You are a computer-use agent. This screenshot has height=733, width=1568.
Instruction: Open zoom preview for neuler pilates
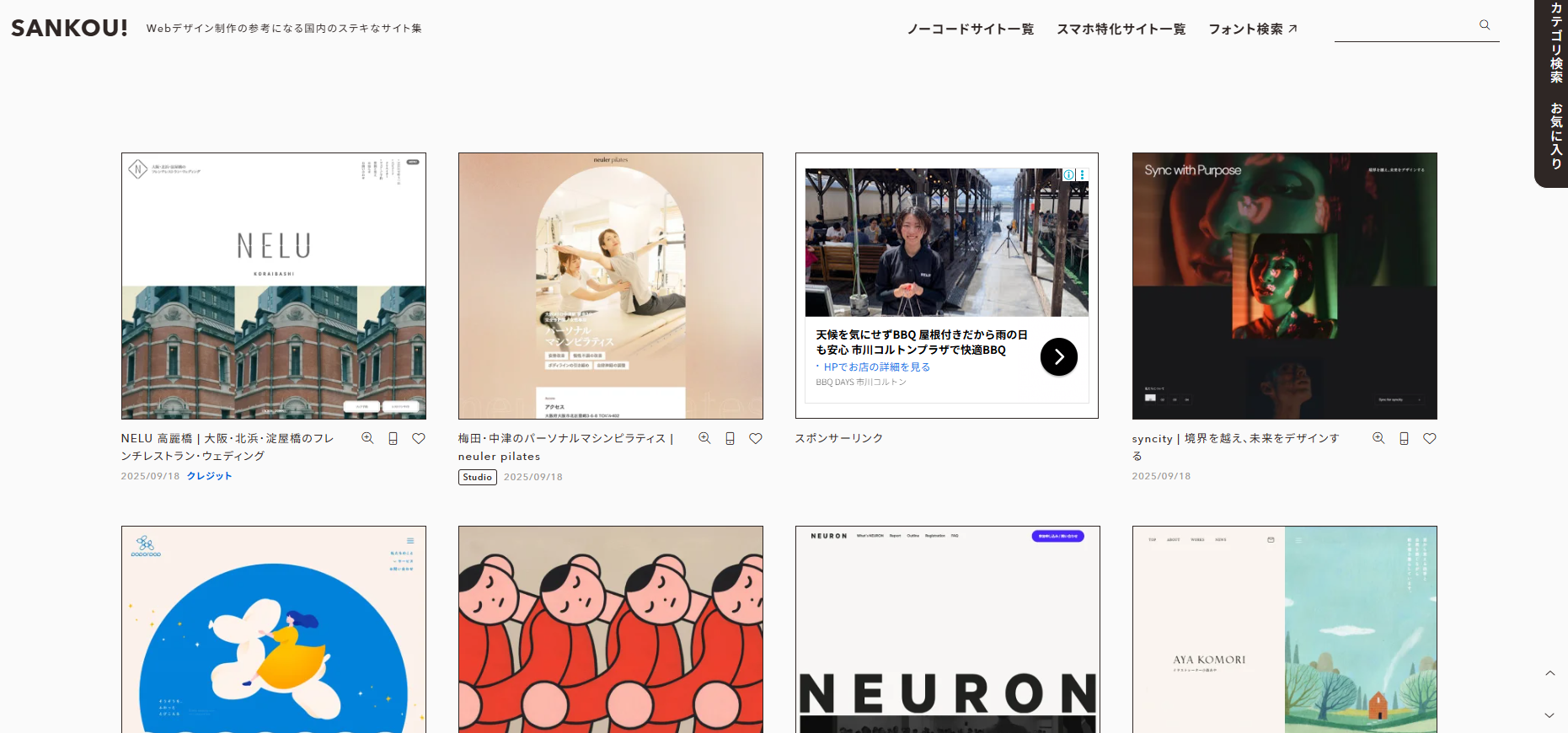[704, 438]
